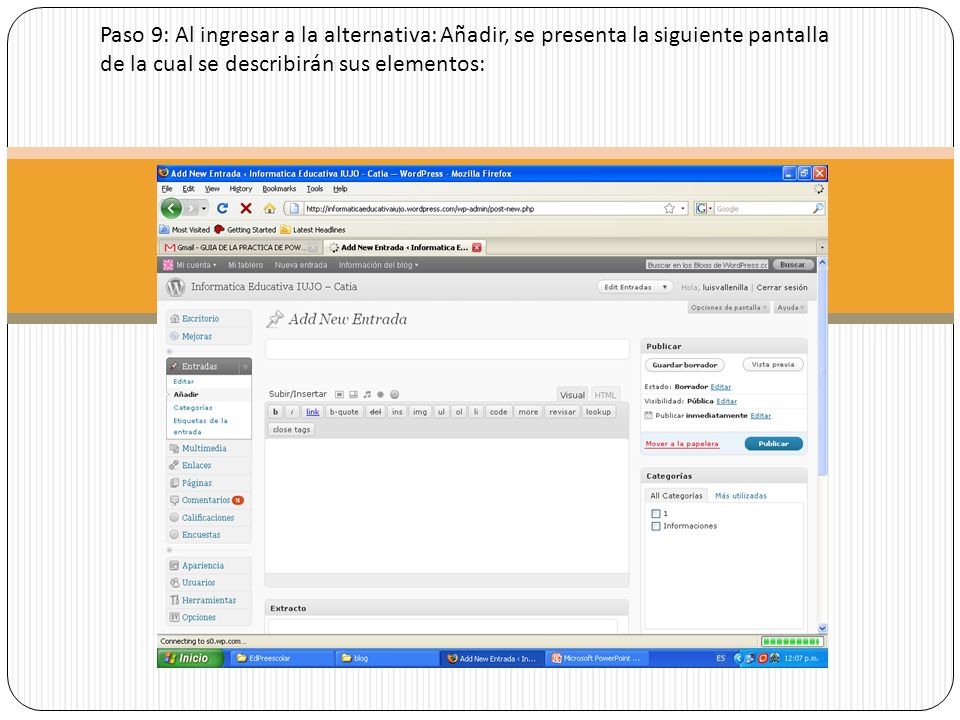Insert link with the link quicktag

[312, 412]
